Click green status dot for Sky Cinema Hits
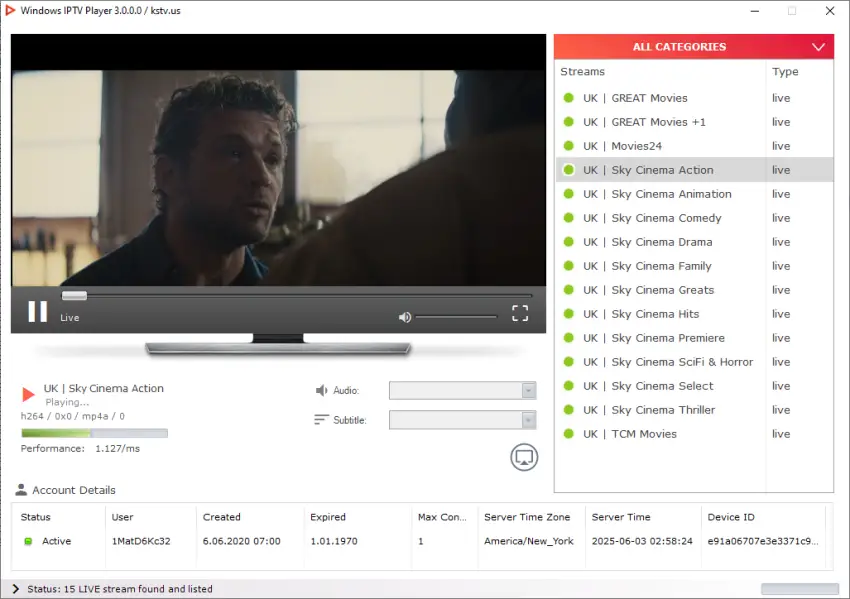 pyautogui.click(x=569, y=314)
